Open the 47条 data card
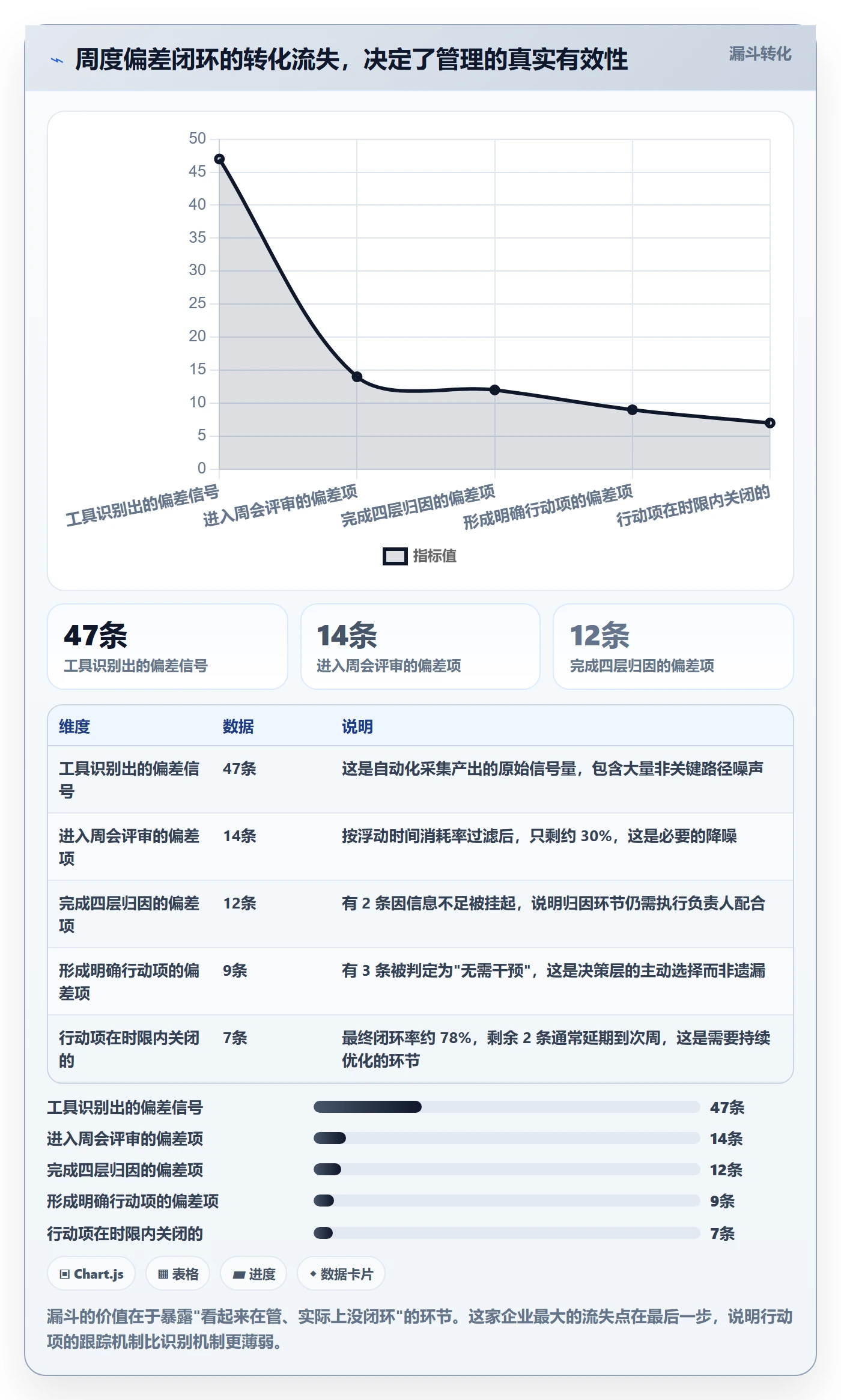This screenshot has width=841, height=1400. 168,647
